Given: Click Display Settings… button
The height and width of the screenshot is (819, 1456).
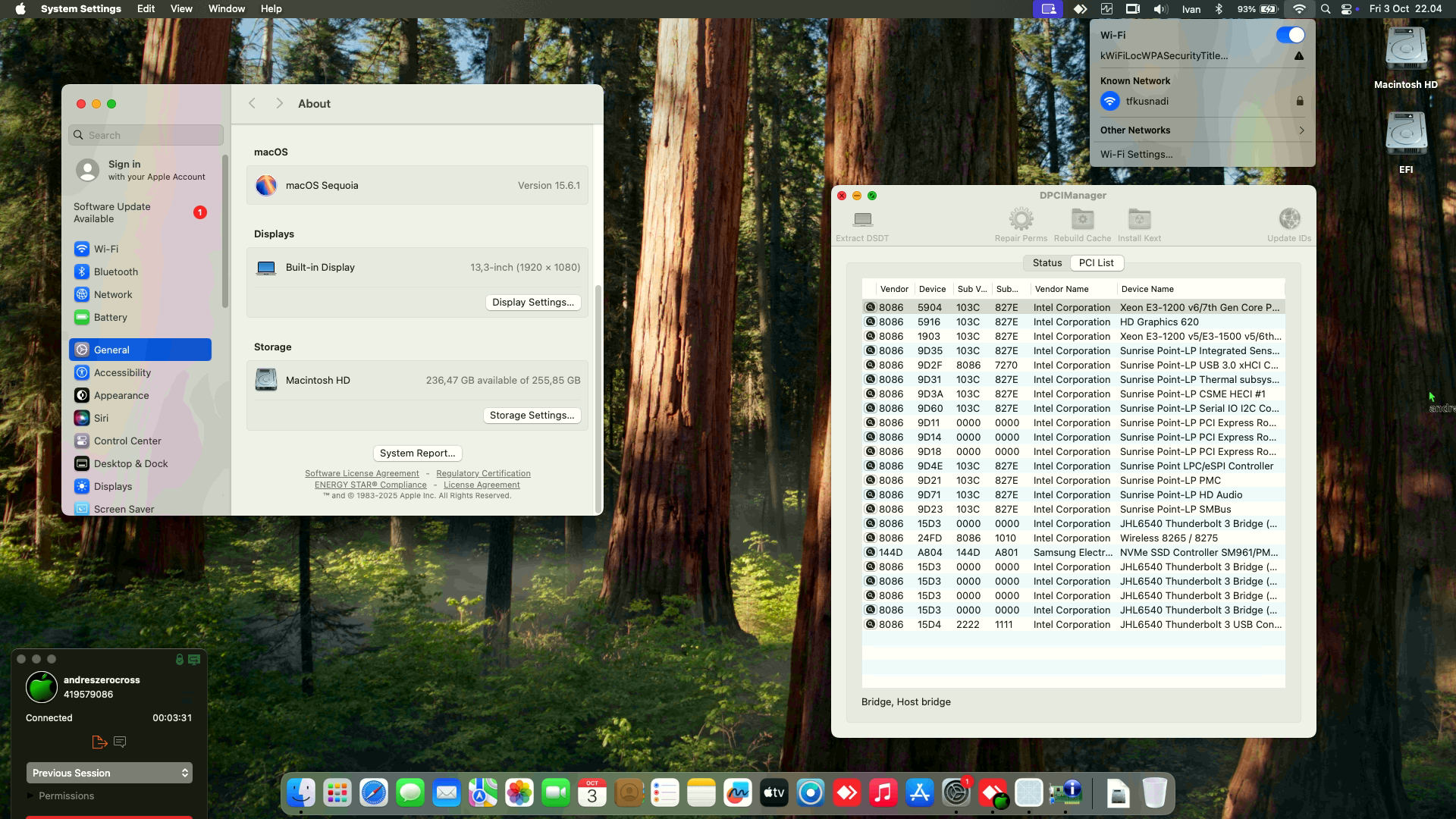Looking at the screenshot, I should 533,302.
